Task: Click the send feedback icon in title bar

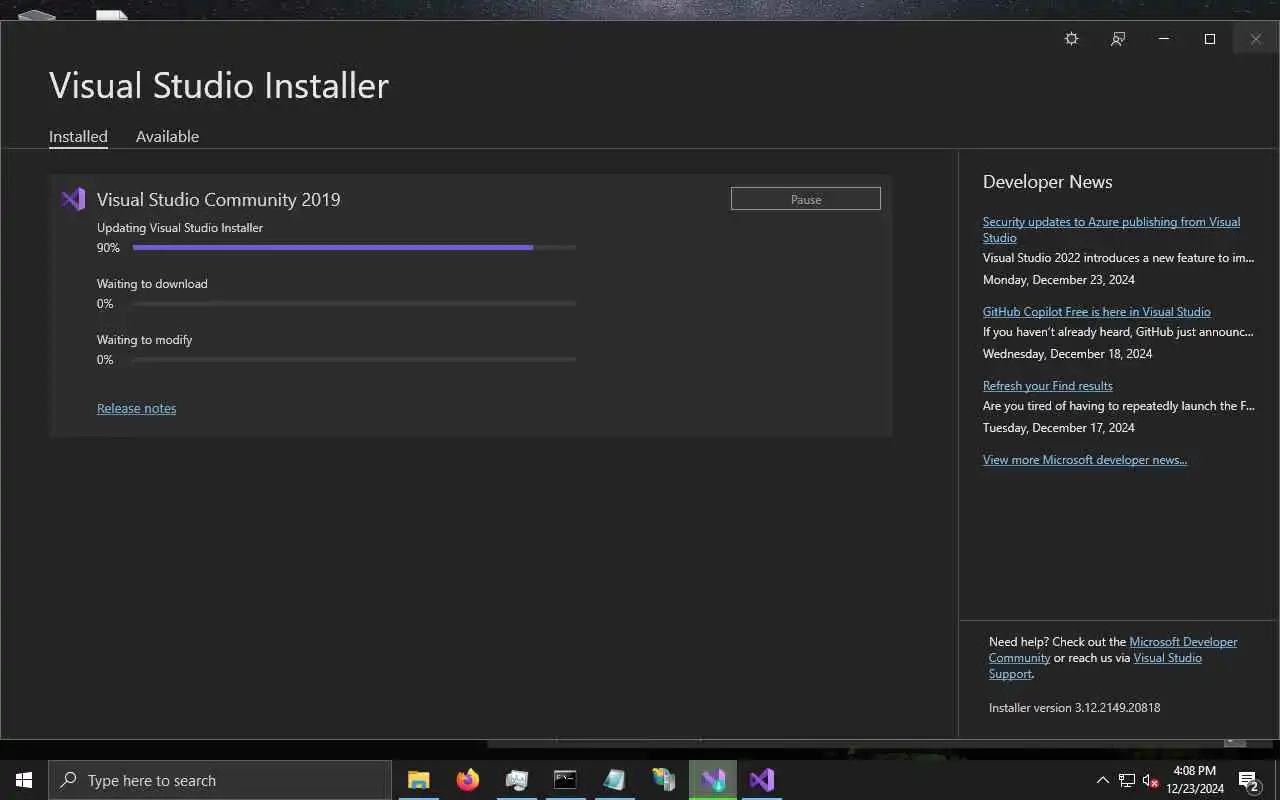Action: tap(1118, 39)
